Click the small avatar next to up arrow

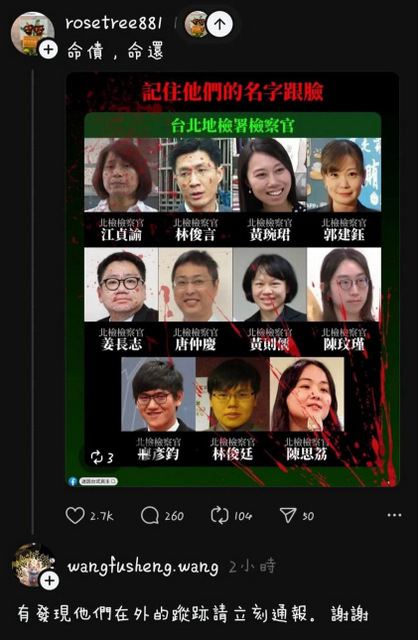click(196, 24)
